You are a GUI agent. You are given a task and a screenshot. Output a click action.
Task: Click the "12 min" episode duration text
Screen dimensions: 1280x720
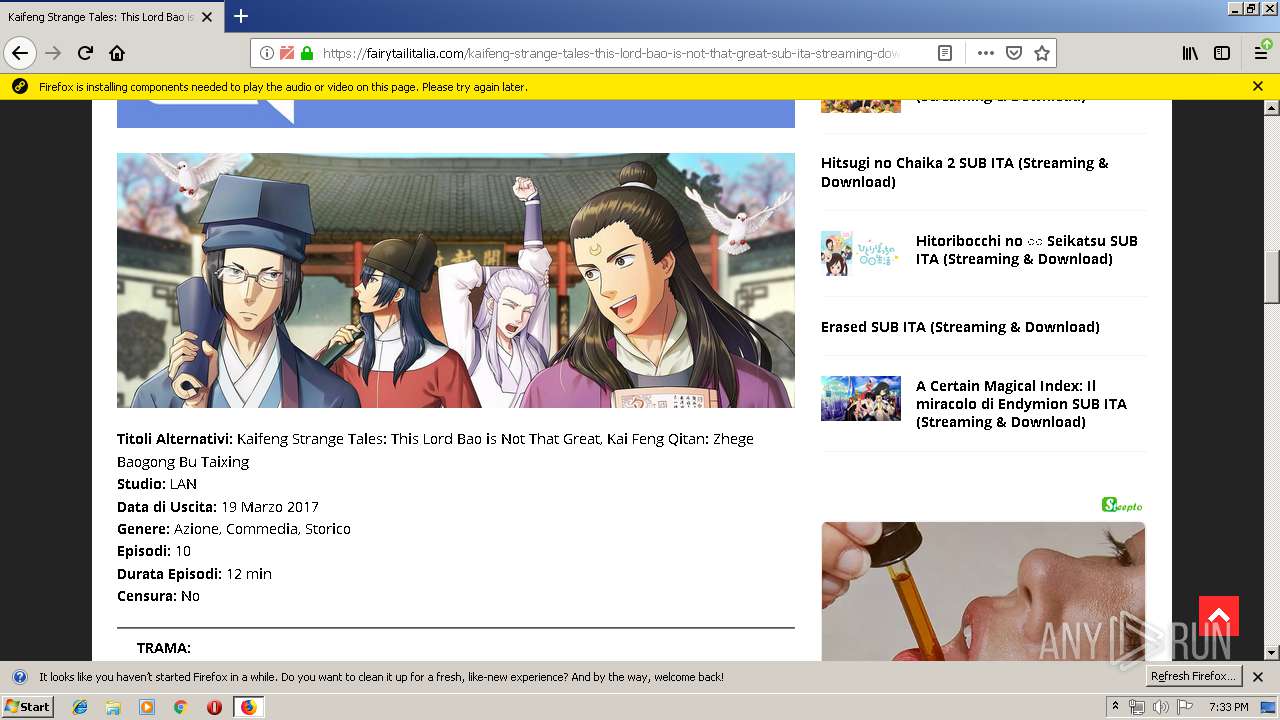249,574
